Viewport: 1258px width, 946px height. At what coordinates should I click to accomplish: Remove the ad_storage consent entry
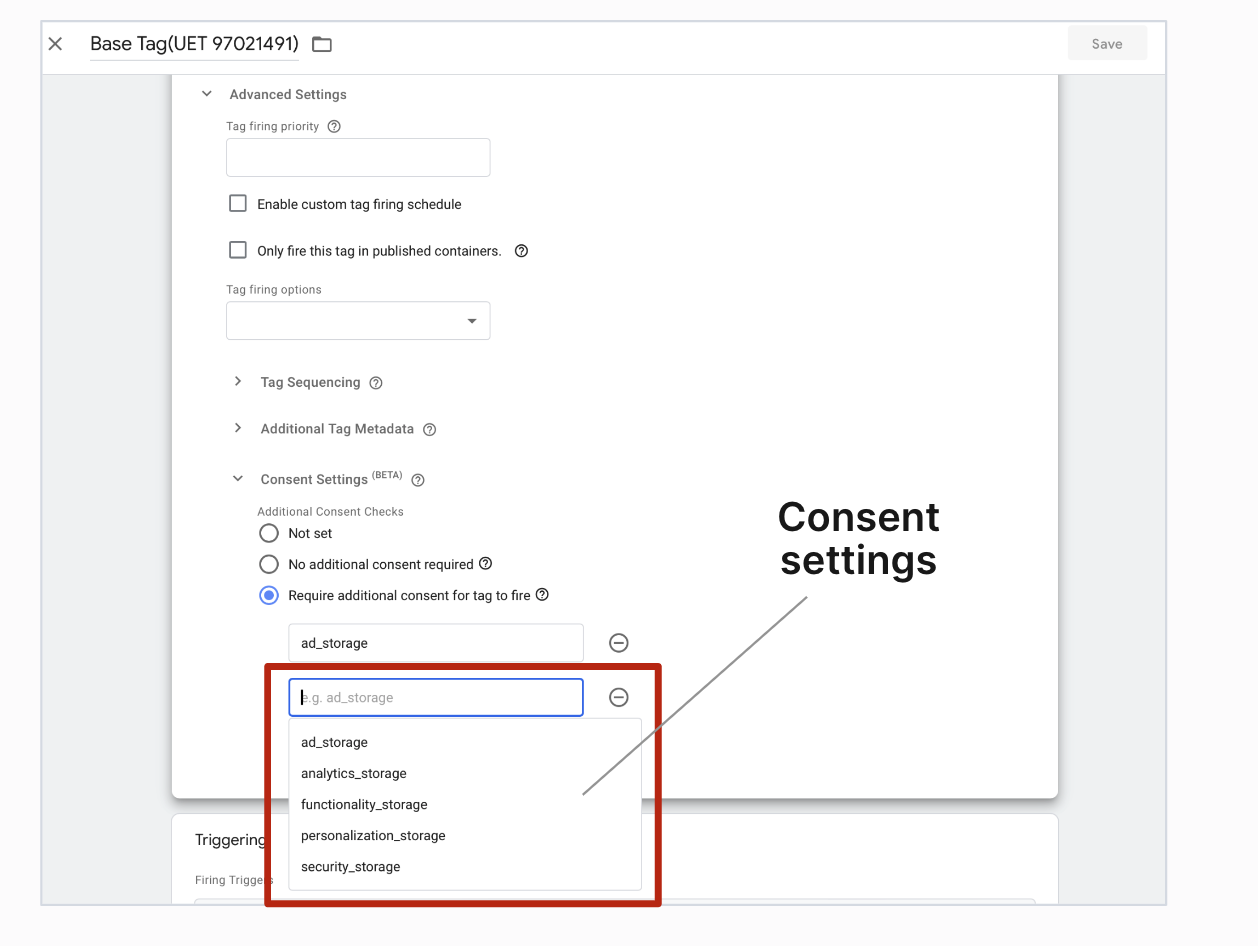click(x=618, y=643)
